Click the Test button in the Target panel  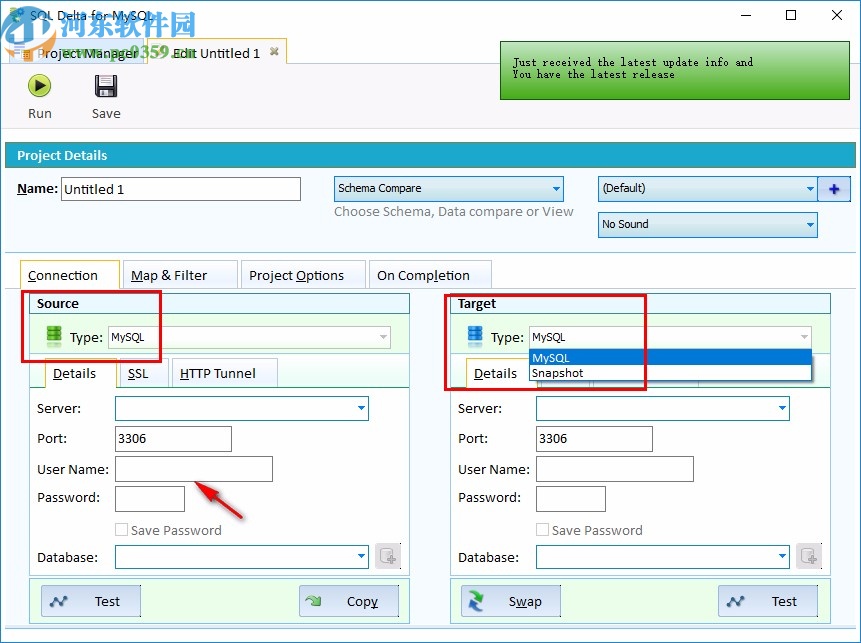coord(768,601)
